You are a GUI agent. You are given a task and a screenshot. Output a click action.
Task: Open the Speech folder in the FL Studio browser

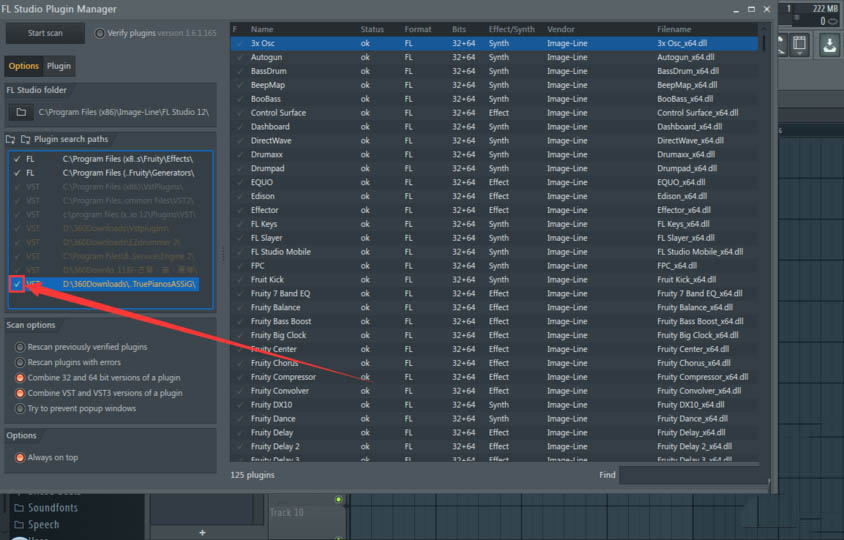point(44,524)
